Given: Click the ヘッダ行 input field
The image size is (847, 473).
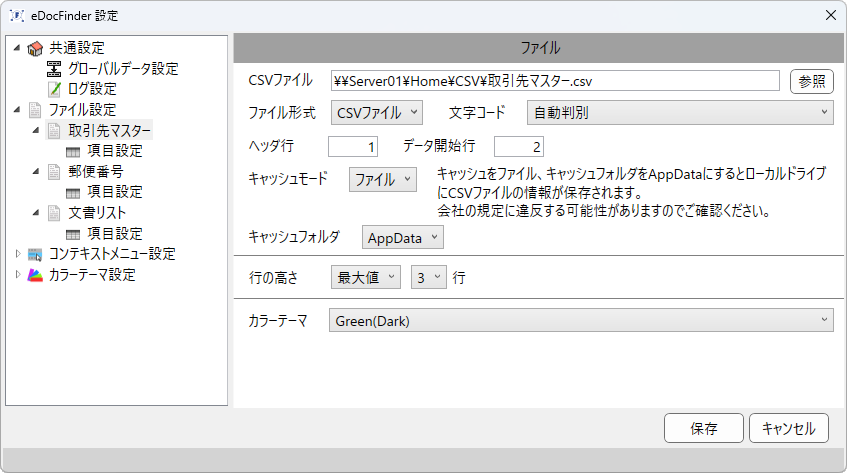Looking at the screenshot, I should [x=353, y=146].
